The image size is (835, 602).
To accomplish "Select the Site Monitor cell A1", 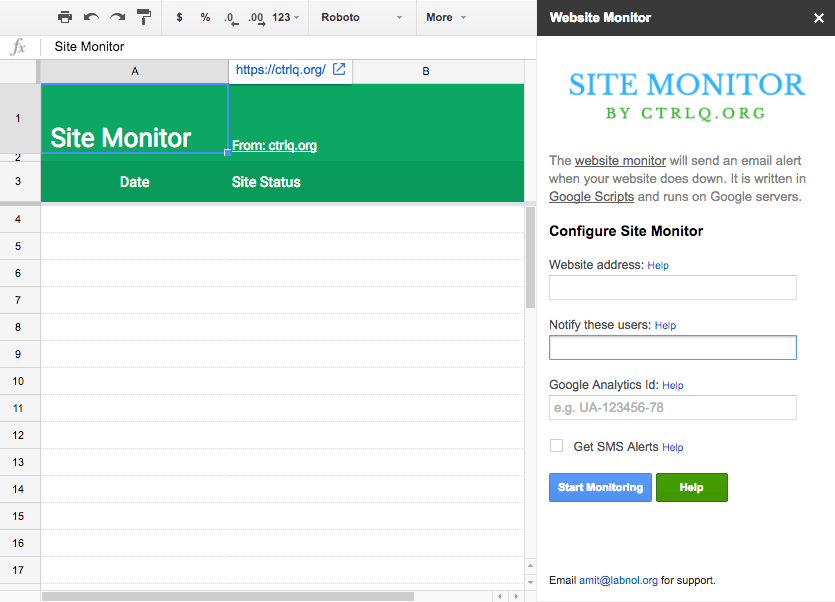I will point(135,118).
